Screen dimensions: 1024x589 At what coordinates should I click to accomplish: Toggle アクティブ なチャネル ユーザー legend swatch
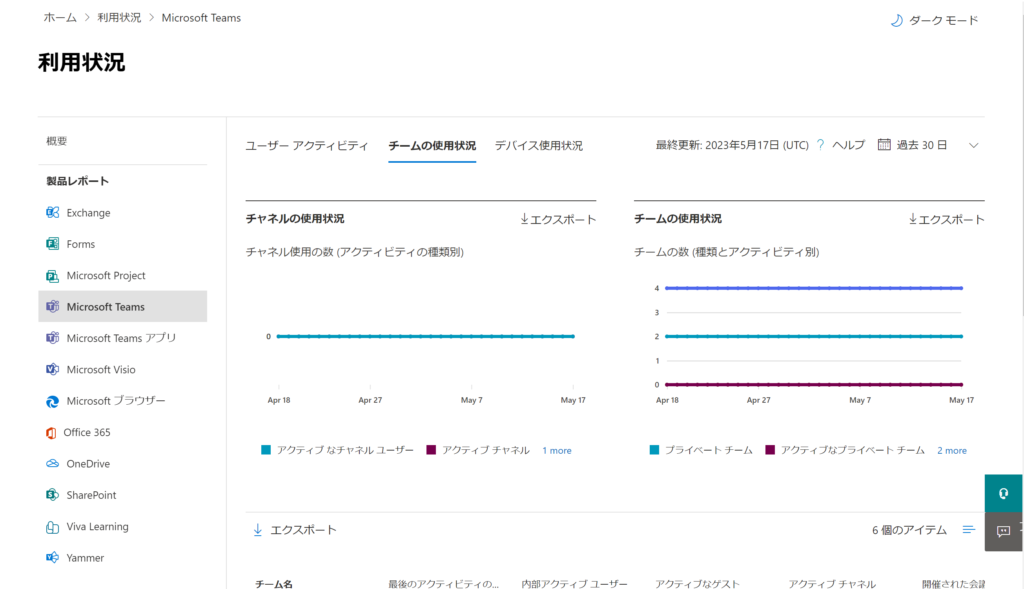coord(266,450)
